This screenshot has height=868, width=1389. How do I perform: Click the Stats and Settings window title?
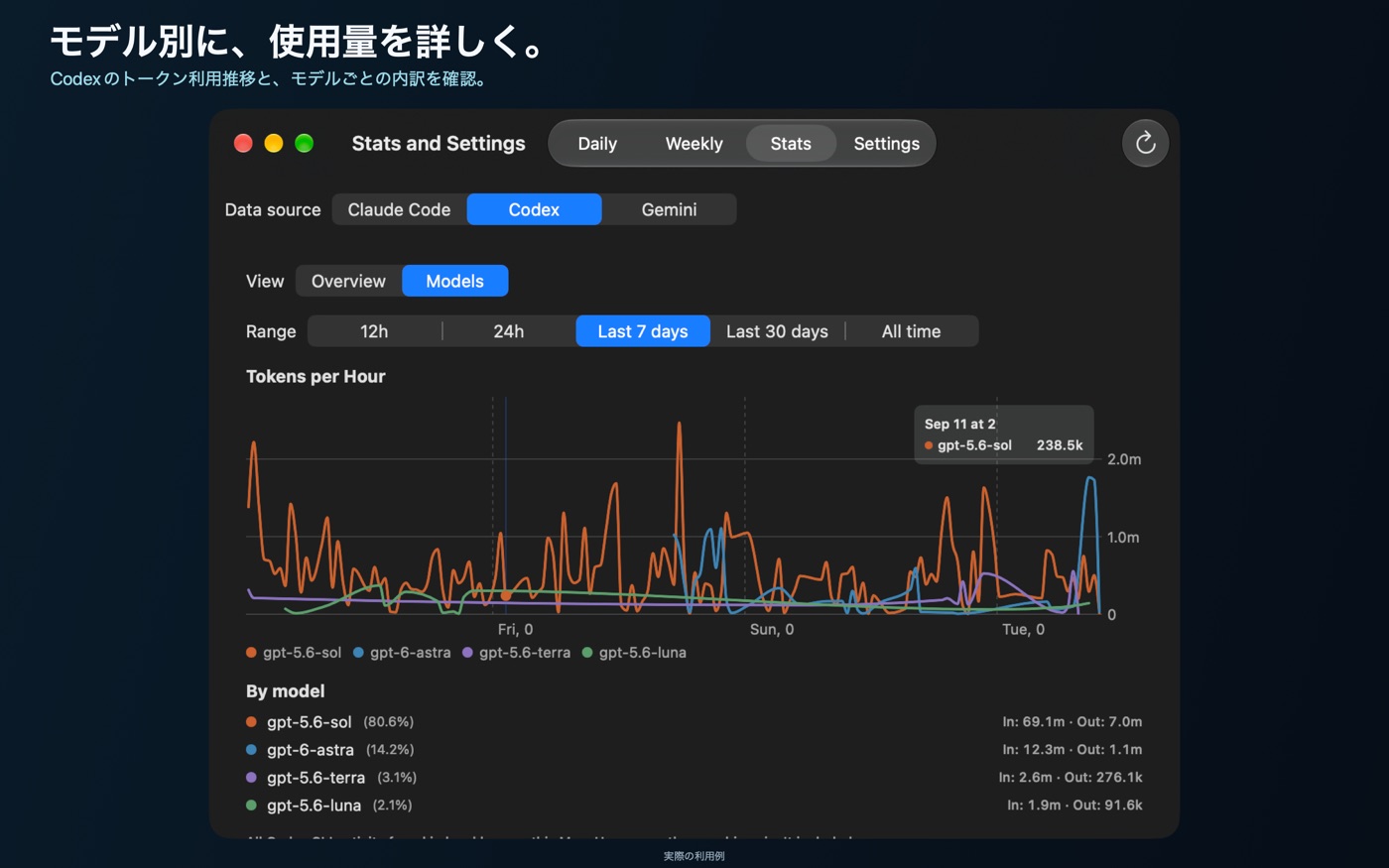coord(439,144)
